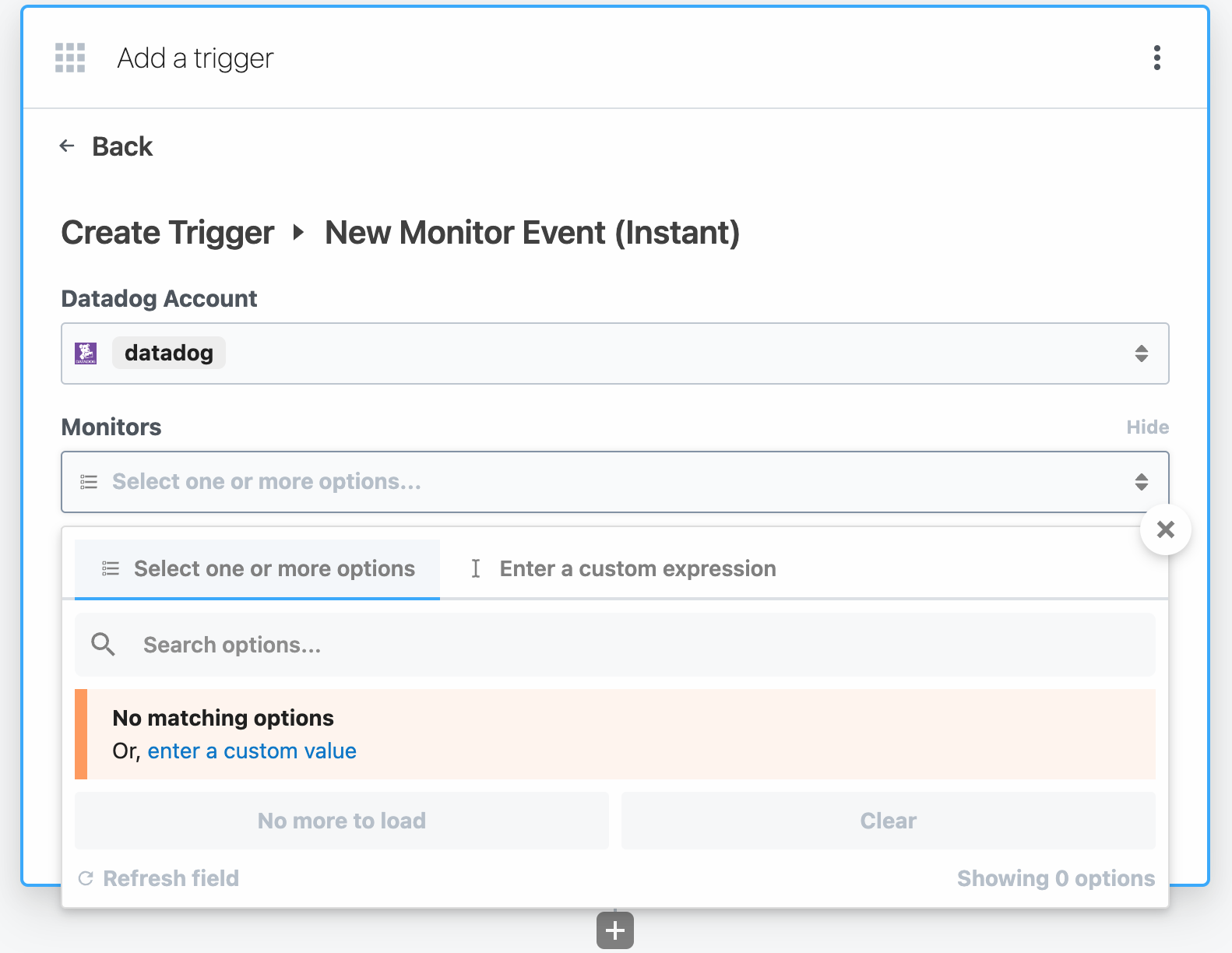Open the apps grid icon
This screenshot has height=953, width=1232.
70,58
